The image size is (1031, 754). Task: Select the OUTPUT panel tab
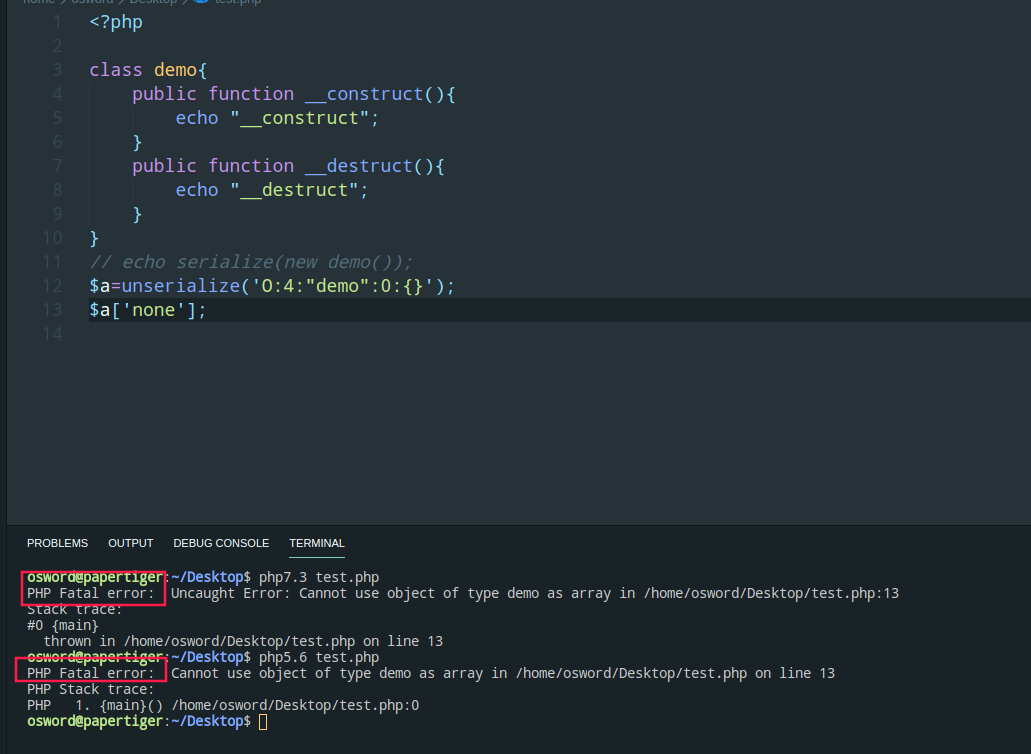click(130, 543)
